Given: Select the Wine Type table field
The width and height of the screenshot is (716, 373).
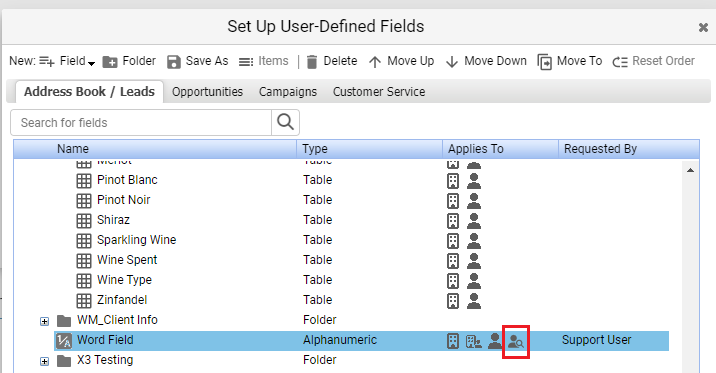Looking at the screenshot, I should pos(124,280).
